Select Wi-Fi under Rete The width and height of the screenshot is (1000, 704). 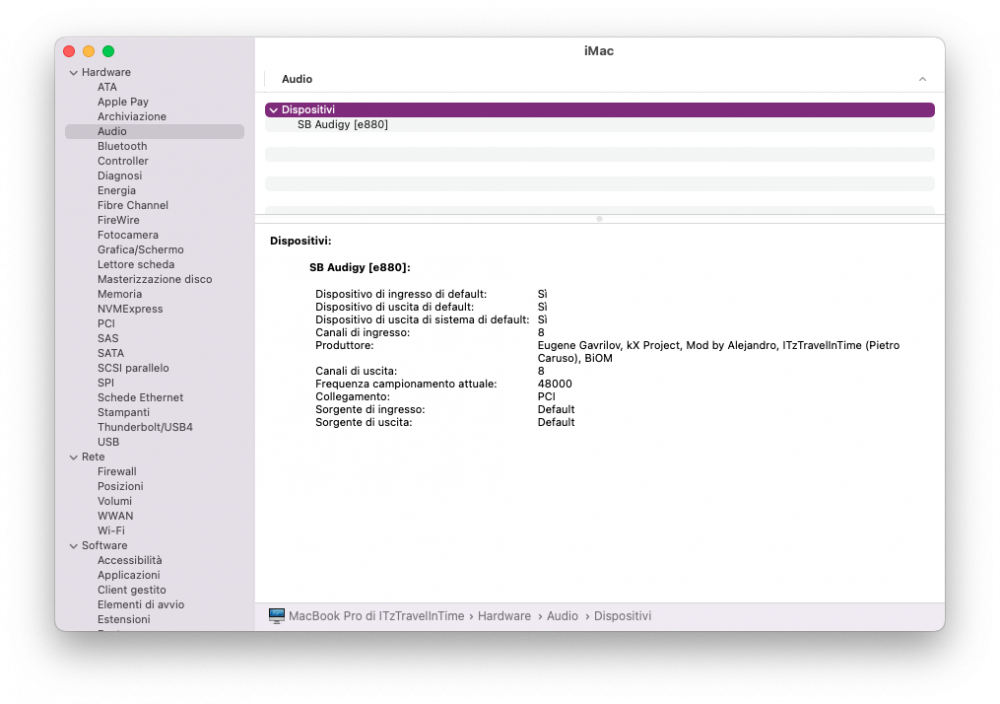[111, 531]
